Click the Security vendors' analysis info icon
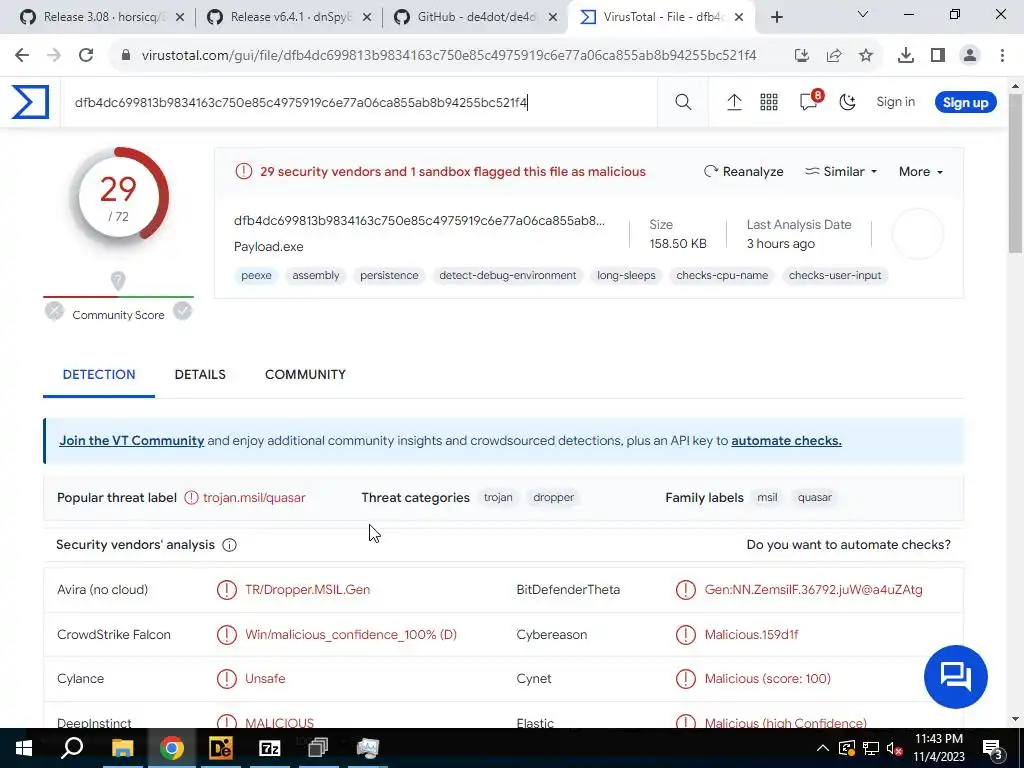The height and width of the screenshot is (768, 1024). click(x=229, y=545)
